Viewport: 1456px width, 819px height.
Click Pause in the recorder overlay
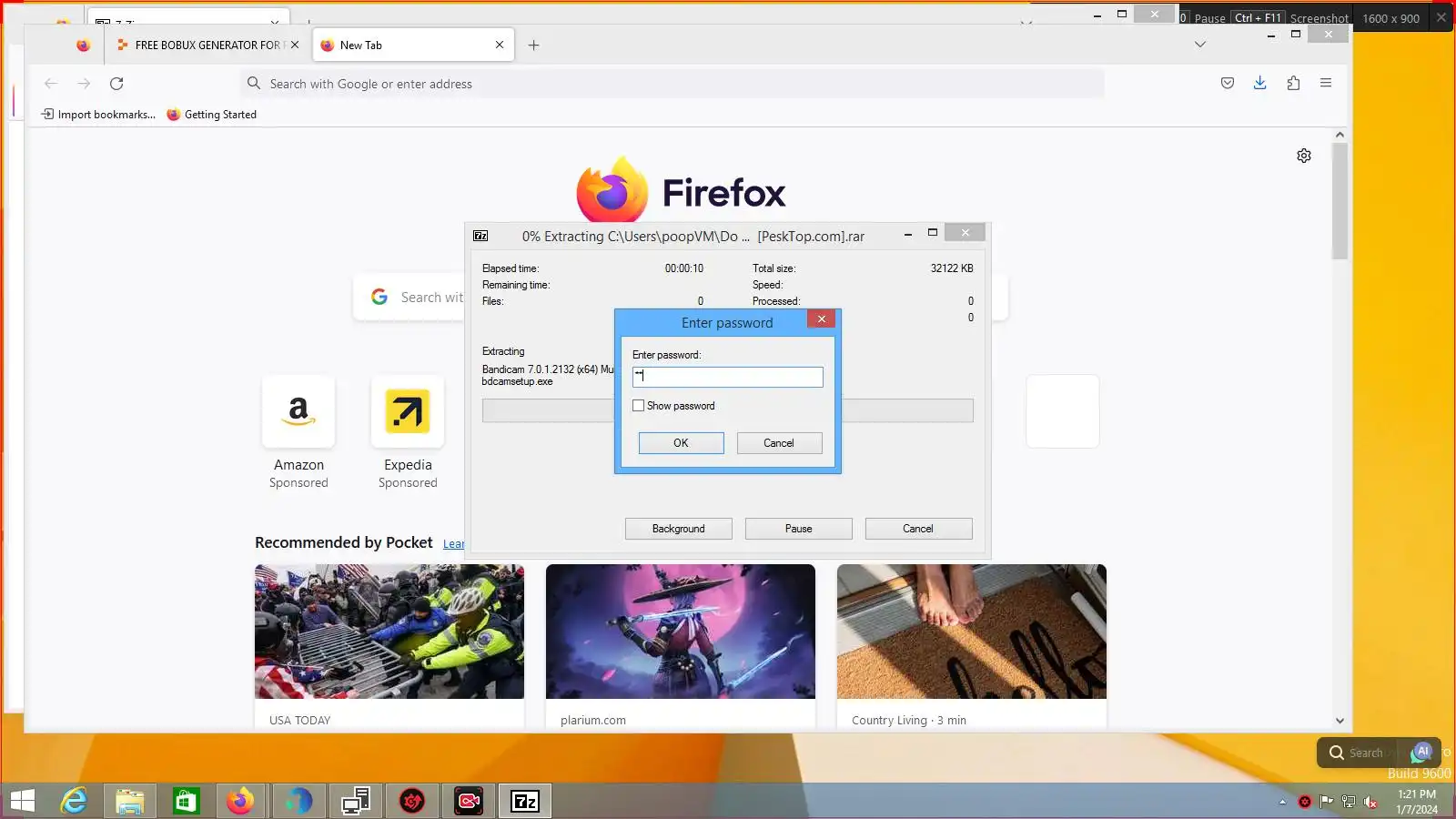pyautogui.click(x=1209, y=18)
